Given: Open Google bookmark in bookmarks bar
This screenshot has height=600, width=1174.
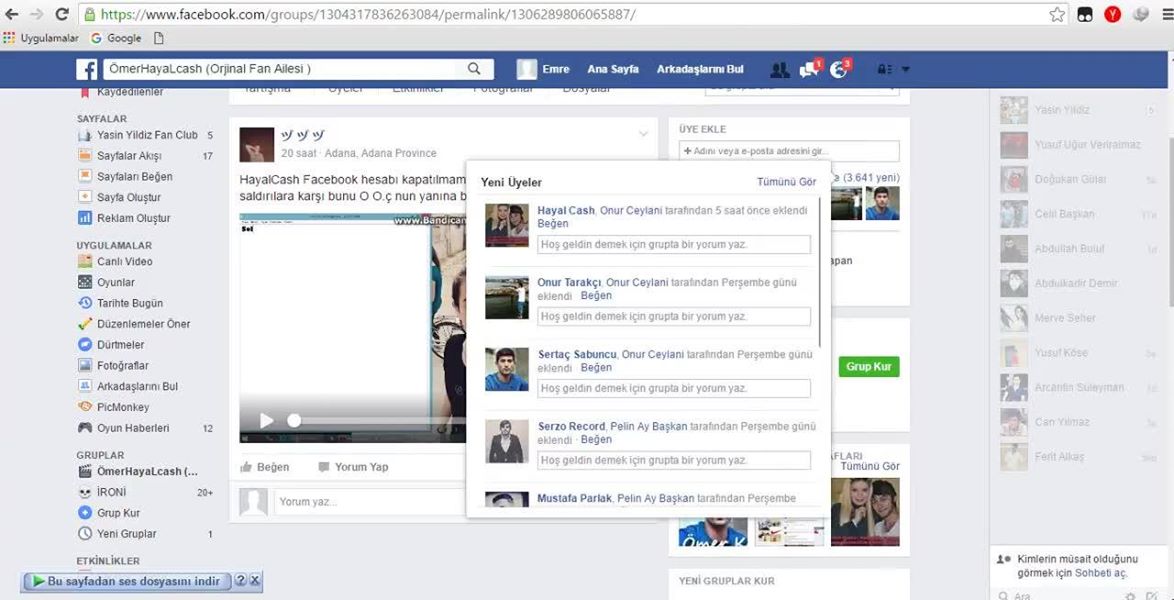Looking at the screenshot, I should coord(116,37).
